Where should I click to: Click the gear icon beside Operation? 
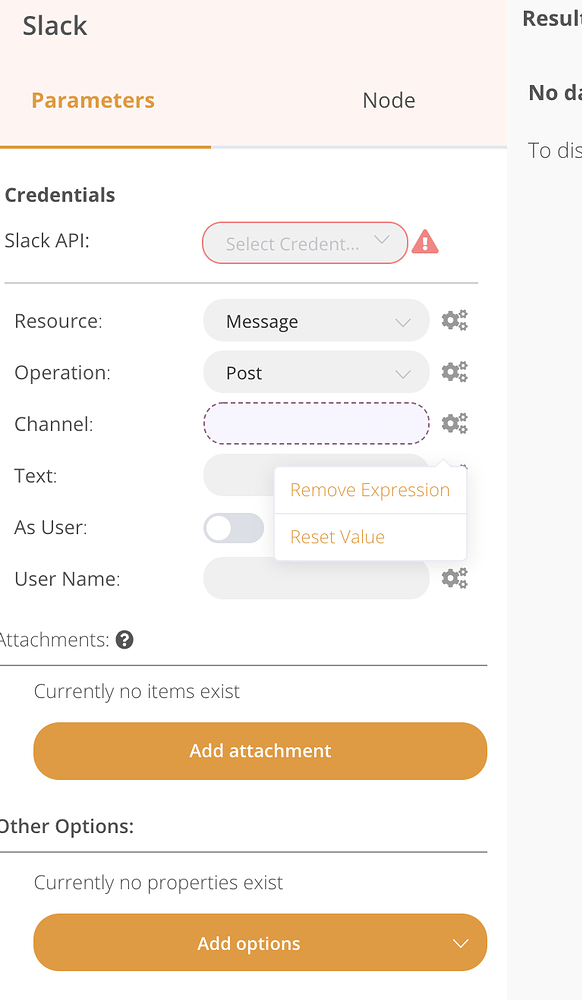[455, 371]
